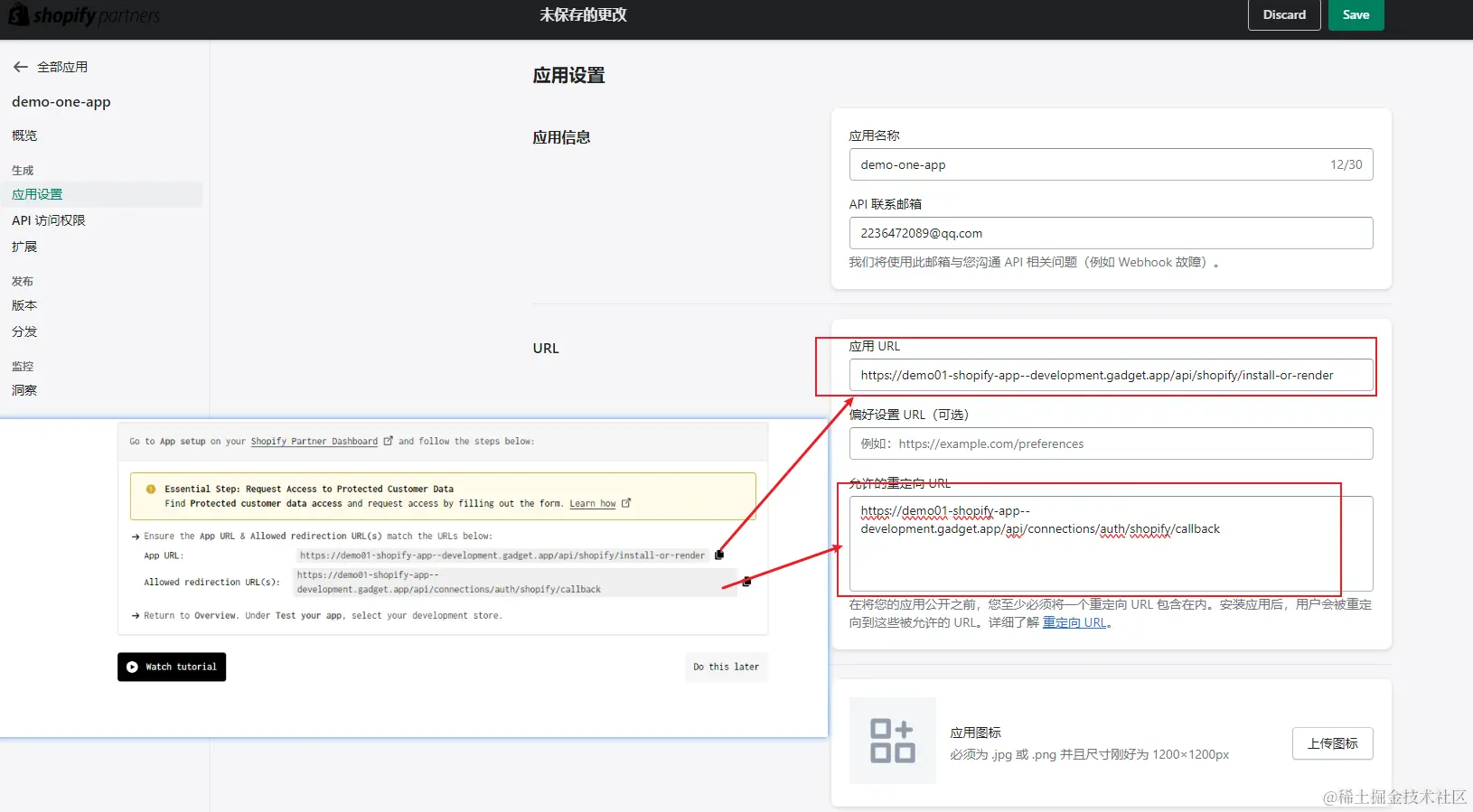Screen dimensions: 1473x812
Task: Click the 未保存的更改 banner text
Action: [x=583, y=15]
